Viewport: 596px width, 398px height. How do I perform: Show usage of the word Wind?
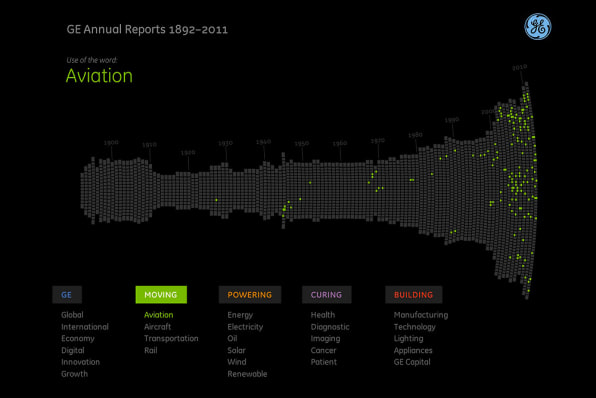tap(237, 362)
